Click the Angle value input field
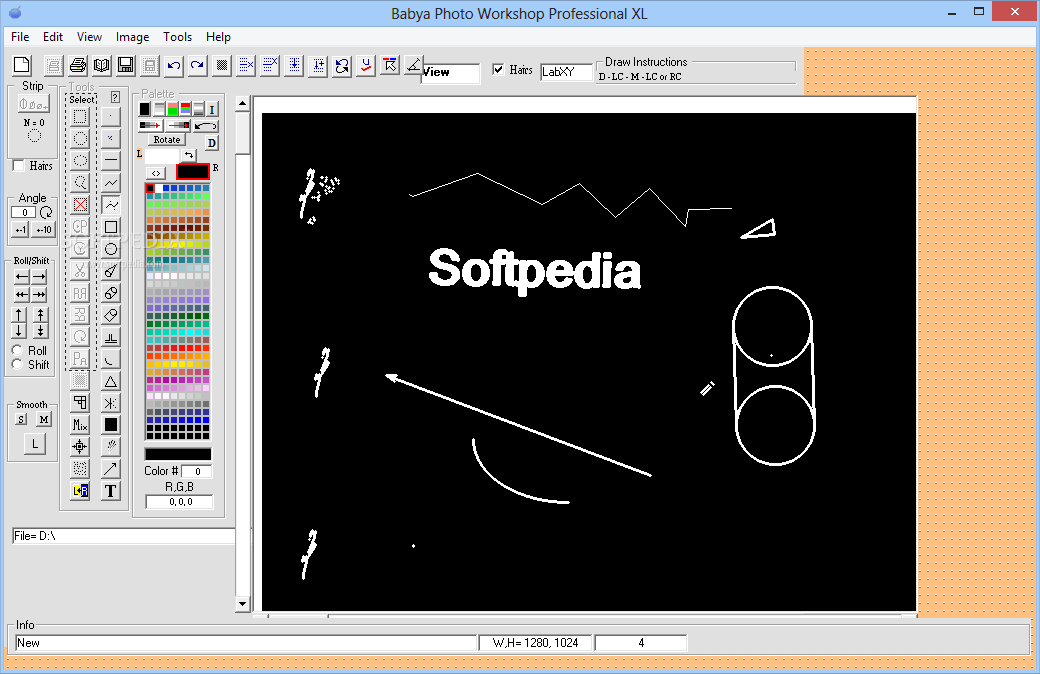The height and width of the screenshot is (674, 1040). pos(24,212)
